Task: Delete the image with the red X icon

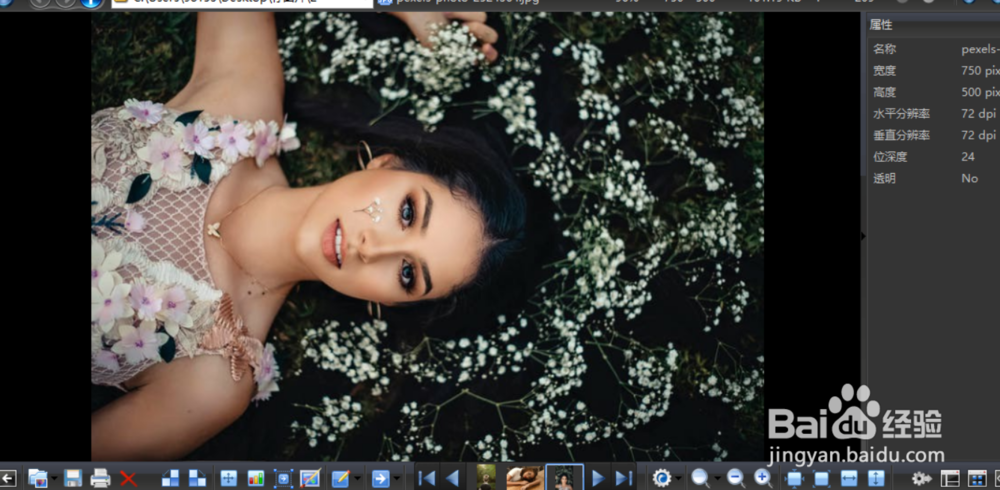Action: (128, 478)
